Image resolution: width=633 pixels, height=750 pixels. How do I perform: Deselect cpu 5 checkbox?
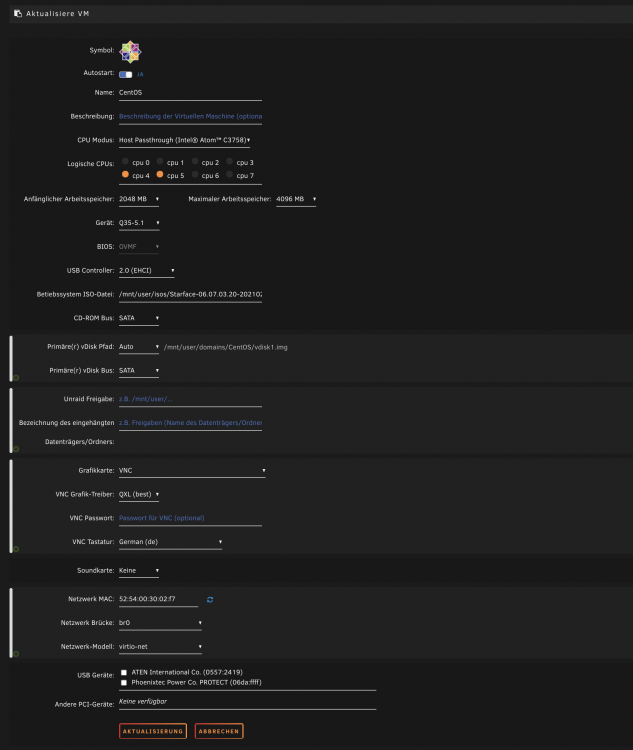pyautogui.click(x=160, y=174)
